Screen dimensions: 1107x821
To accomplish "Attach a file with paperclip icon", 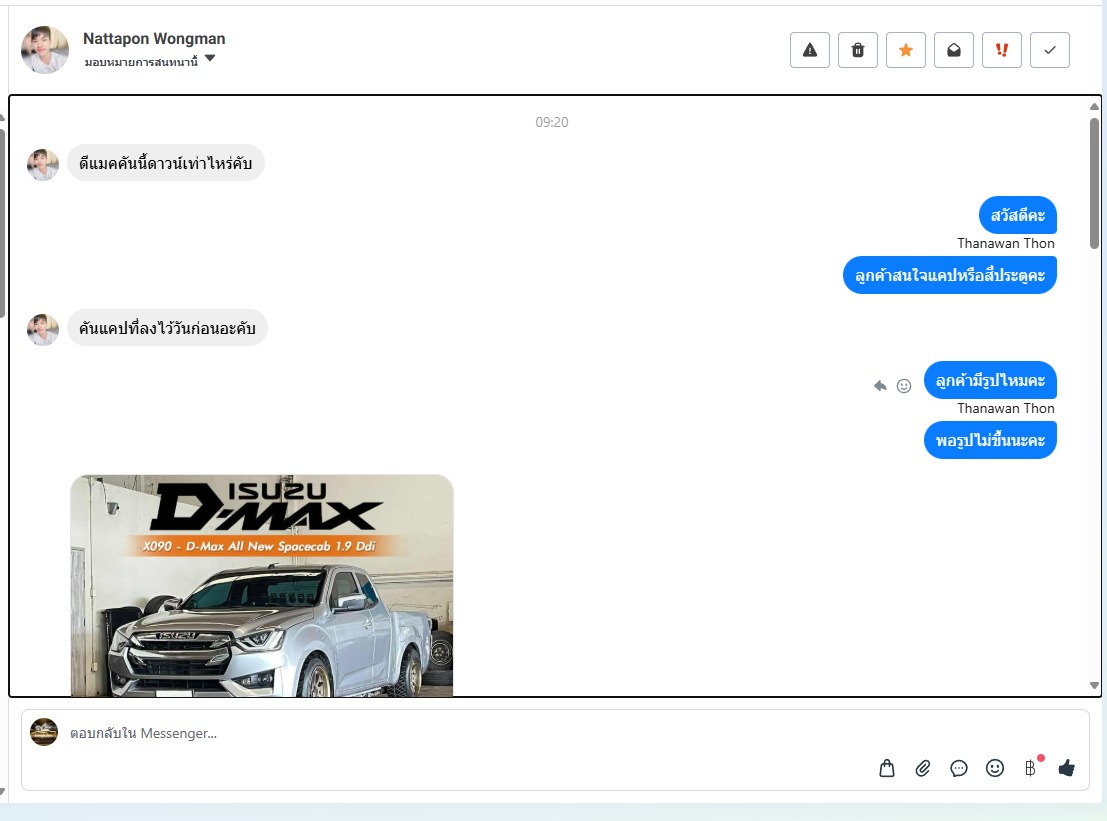I will [923, 768].
